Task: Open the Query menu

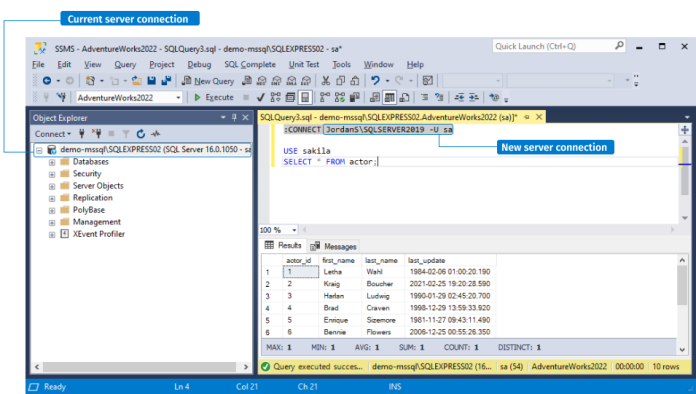Action: (125, 64)
